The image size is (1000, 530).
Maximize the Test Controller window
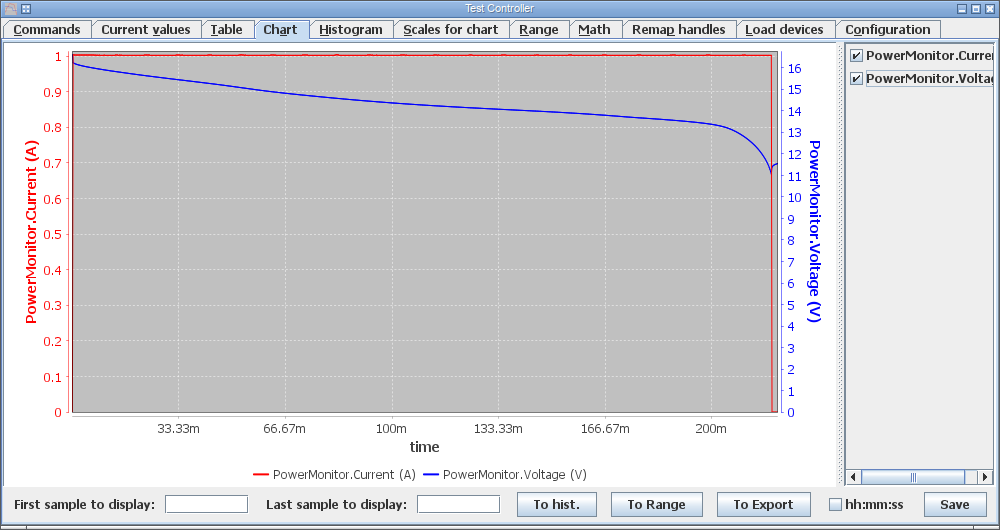tap(976, 8)
